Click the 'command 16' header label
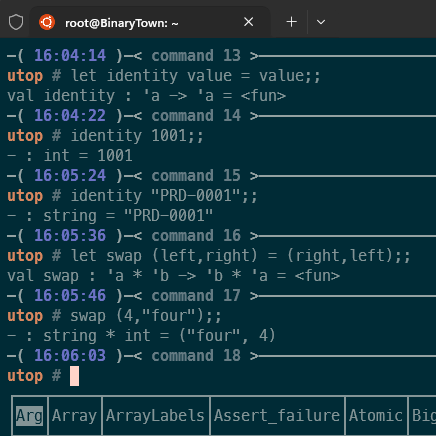Viewport: 436px width, 436px height. pyautogui.click(x=196, y=236)
